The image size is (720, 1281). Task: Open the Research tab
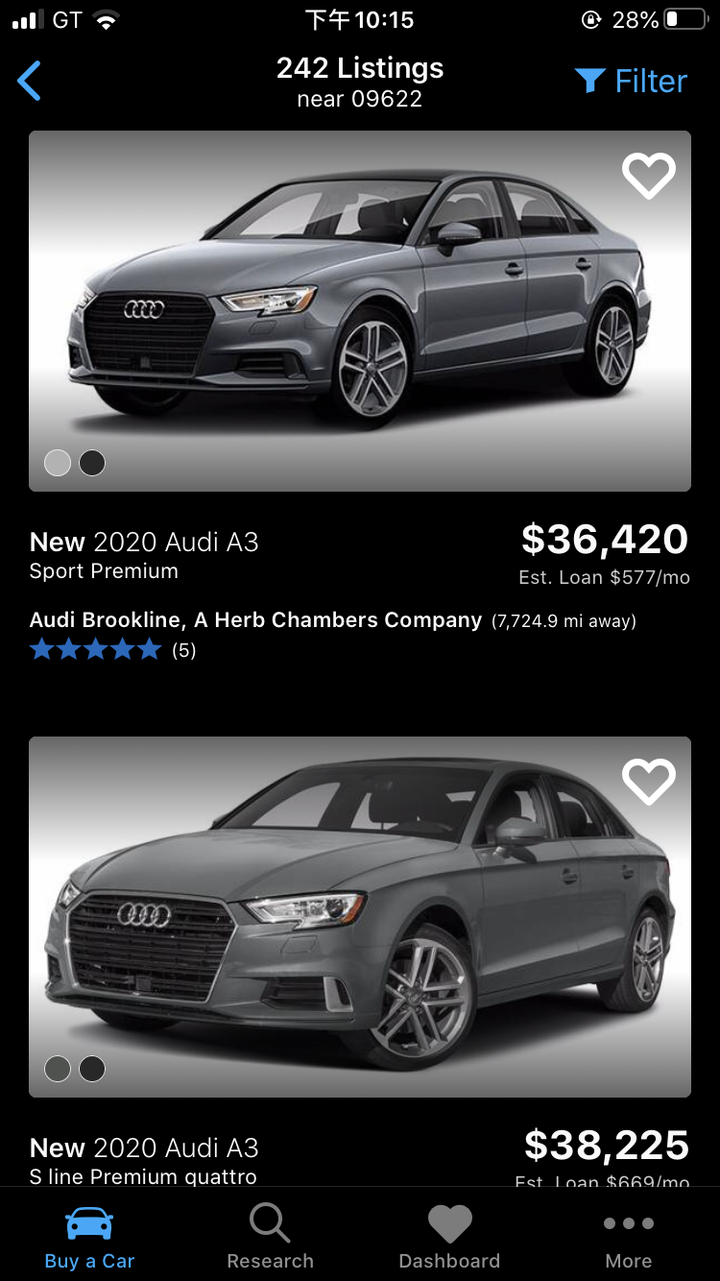[x=270, y=1237]
